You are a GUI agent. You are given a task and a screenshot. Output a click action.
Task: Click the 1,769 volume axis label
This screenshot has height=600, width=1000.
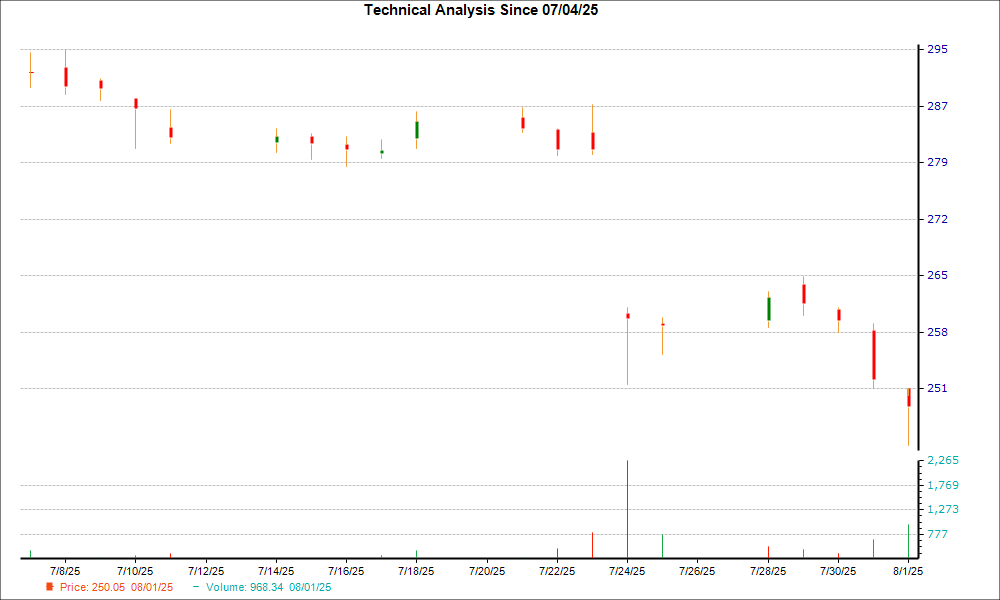tap(943, 485)
